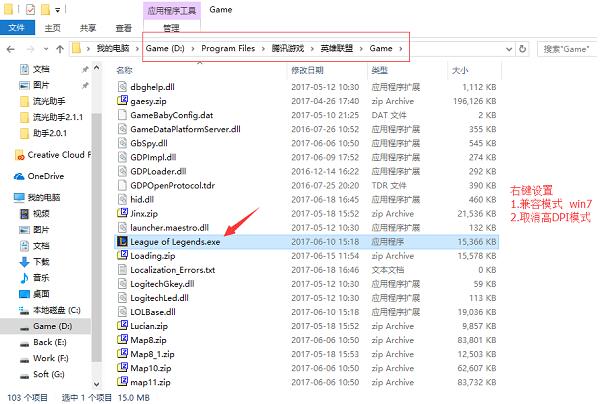The height and width of the screenshot is (404, 605).
Task: Open 图片 pinned in quick access
Action: pyautogui.click(x=41, y=85)
